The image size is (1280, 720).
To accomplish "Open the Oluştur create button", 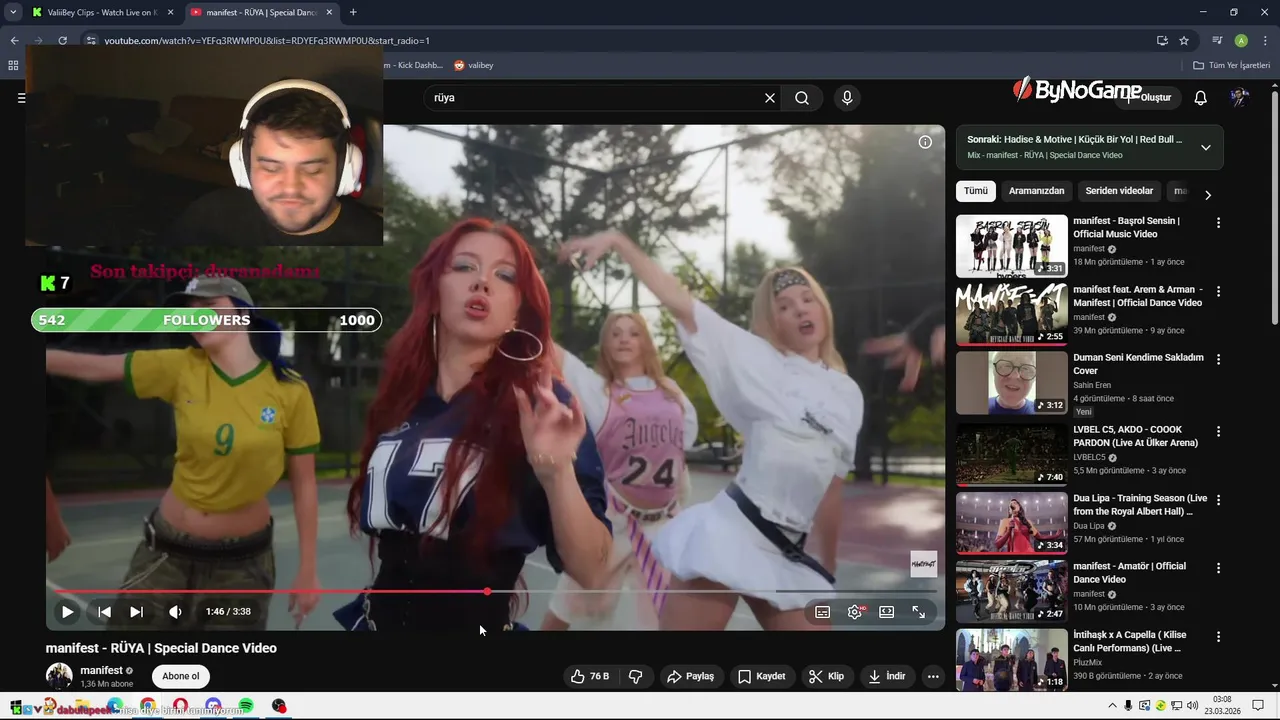I will tap(1148, 98).
